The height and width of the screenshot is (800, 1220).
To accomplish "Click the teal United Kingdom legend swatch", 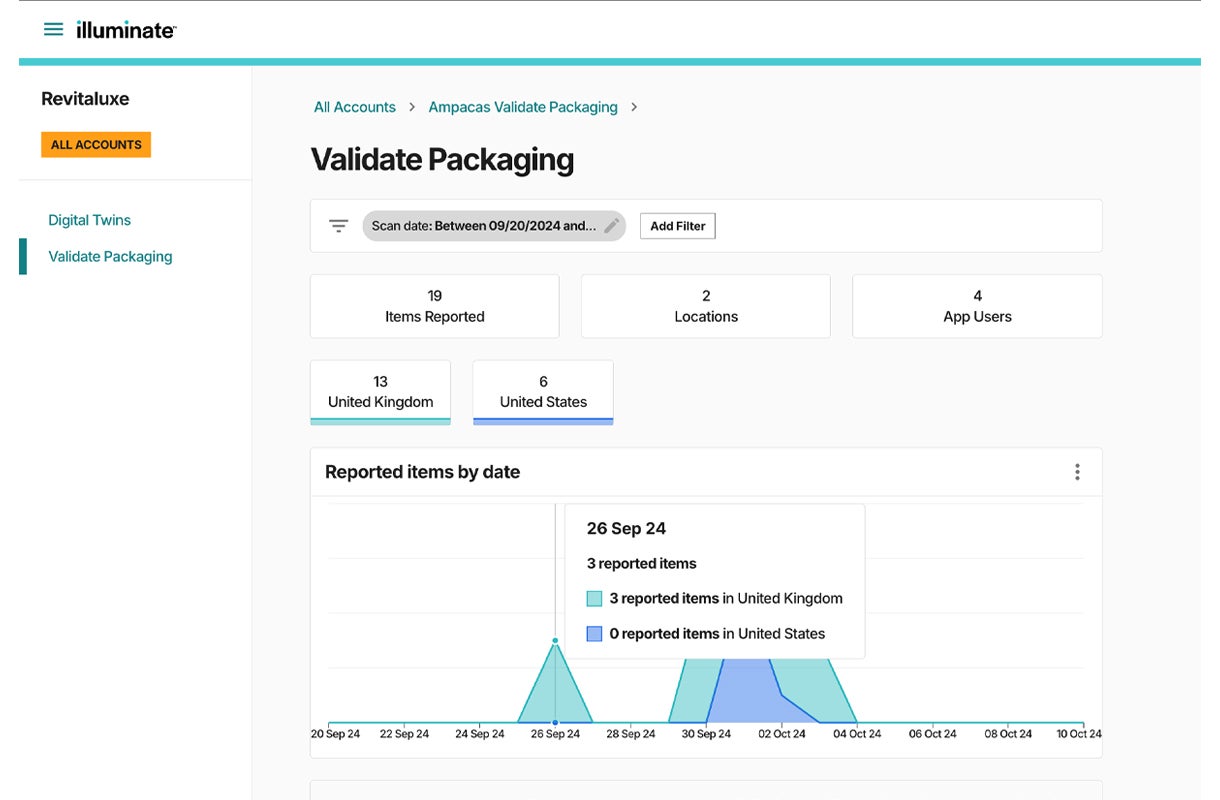I will [593, 598].
